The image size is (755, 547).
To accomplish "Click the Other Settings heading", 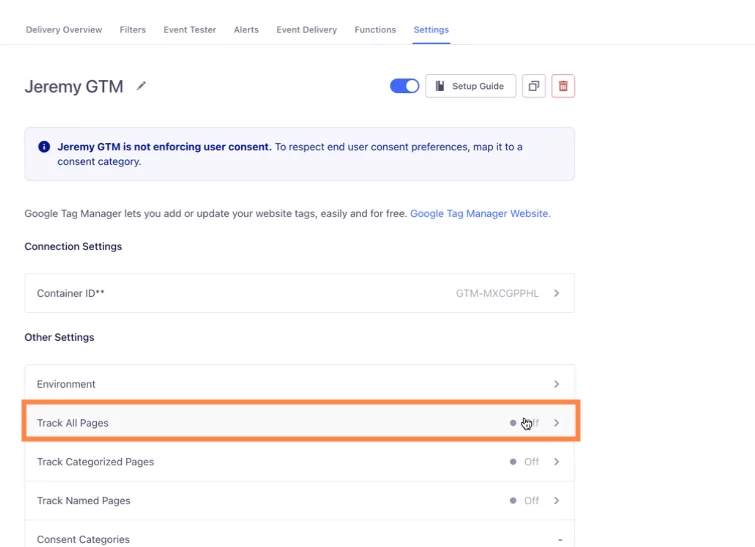I will [59, 338].
